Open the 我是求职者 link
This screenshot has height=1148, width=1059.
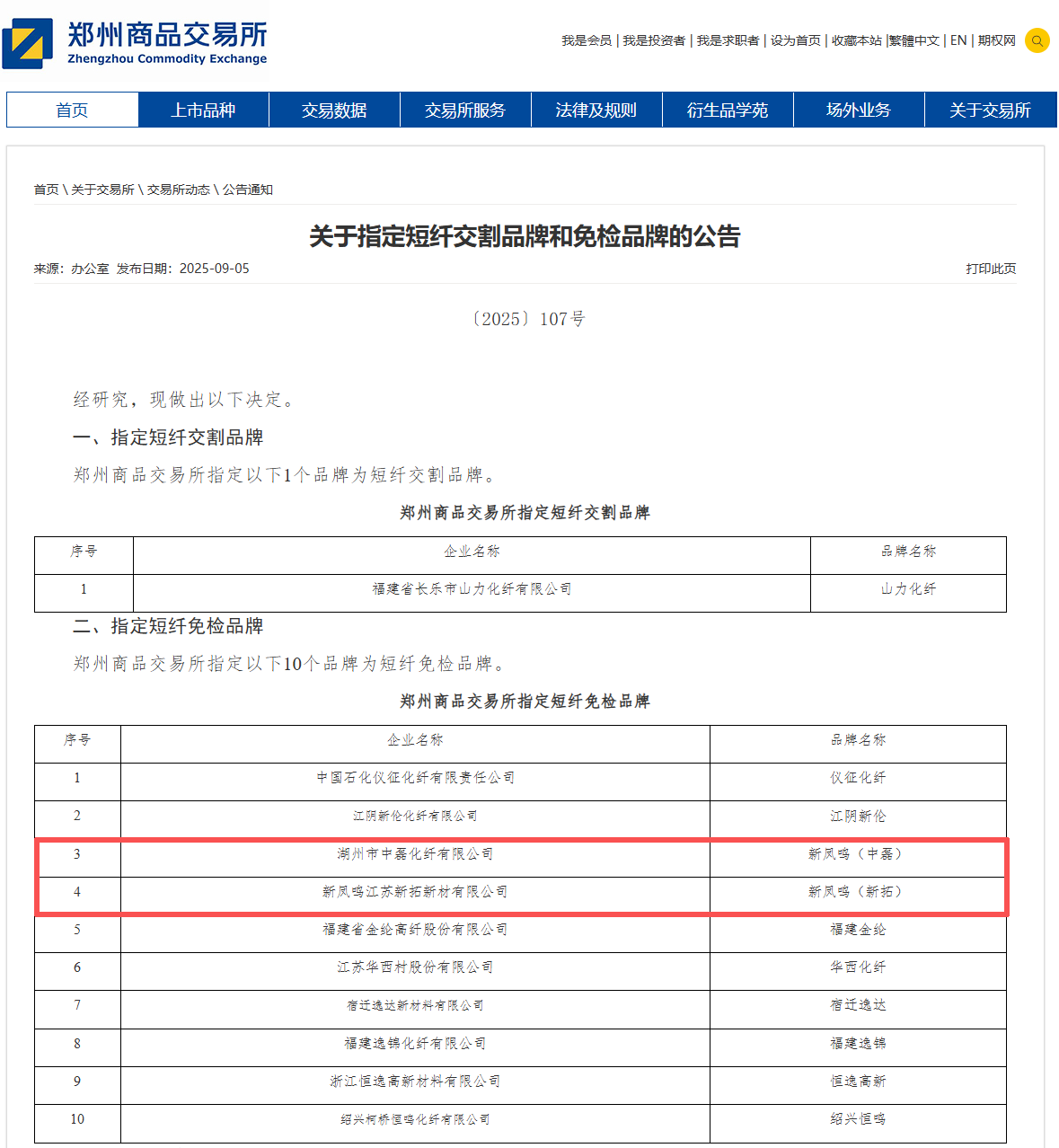pos(728,40)
